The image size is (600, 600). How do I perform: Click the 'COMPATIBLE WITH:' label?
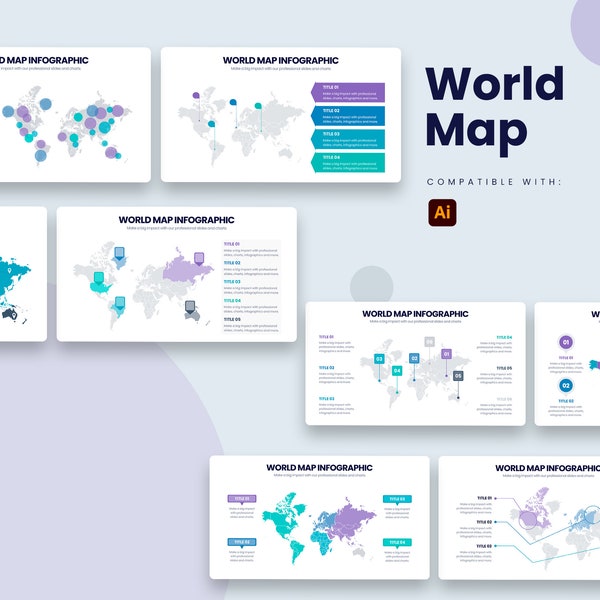click(x=494, y=182)
